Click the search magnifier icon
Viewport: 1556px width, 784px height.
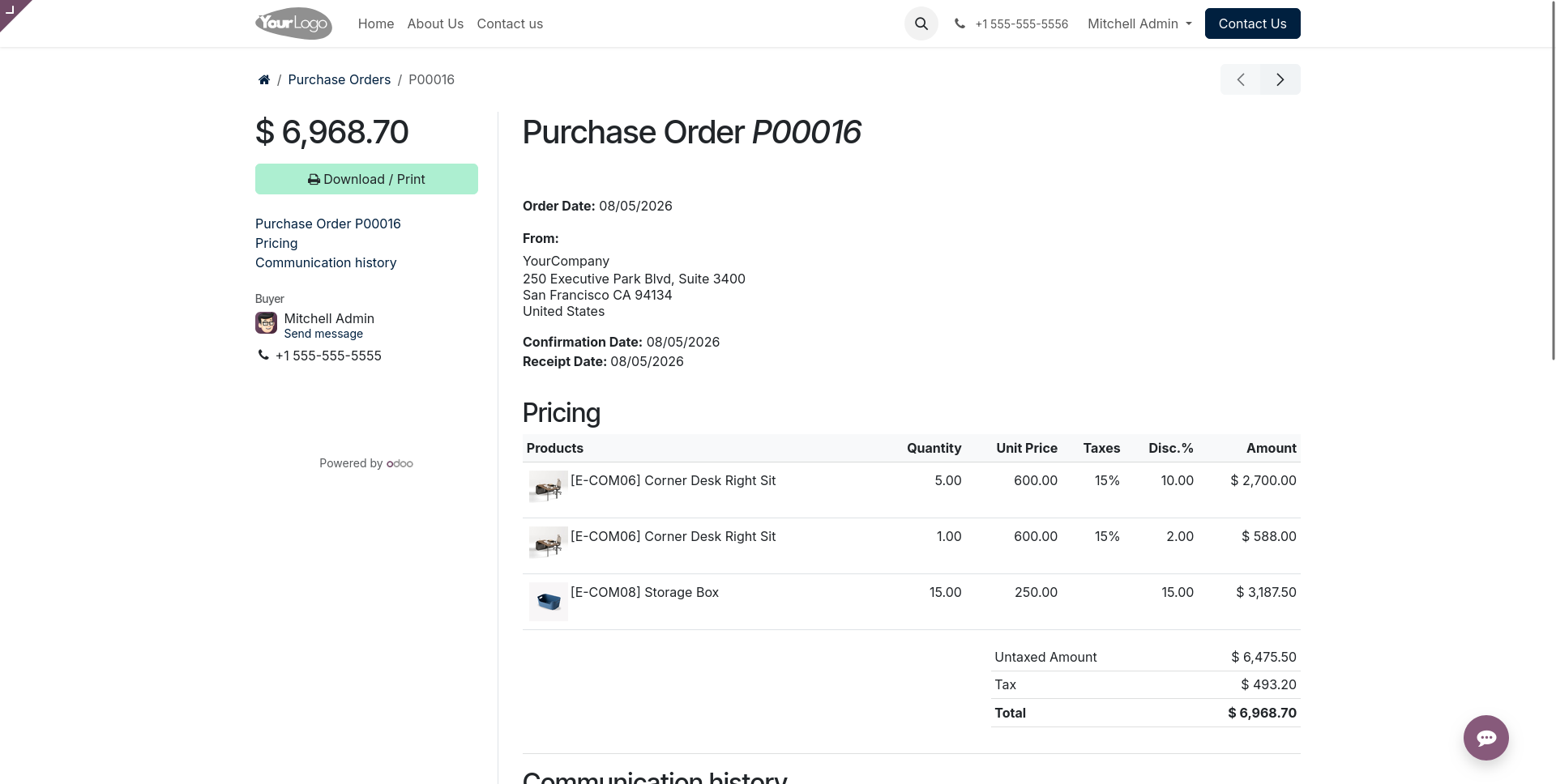tap(921, 23)
